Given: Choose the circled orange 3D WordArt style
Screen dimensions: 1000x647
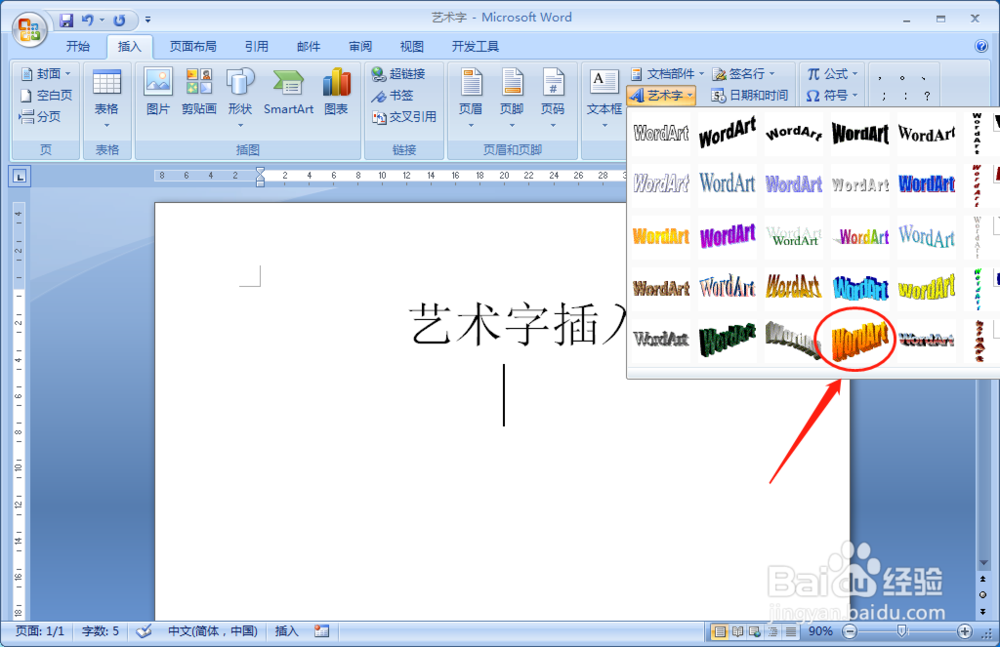Looking at the screenshot, I should pyautogui.click(x=860, y=339).
